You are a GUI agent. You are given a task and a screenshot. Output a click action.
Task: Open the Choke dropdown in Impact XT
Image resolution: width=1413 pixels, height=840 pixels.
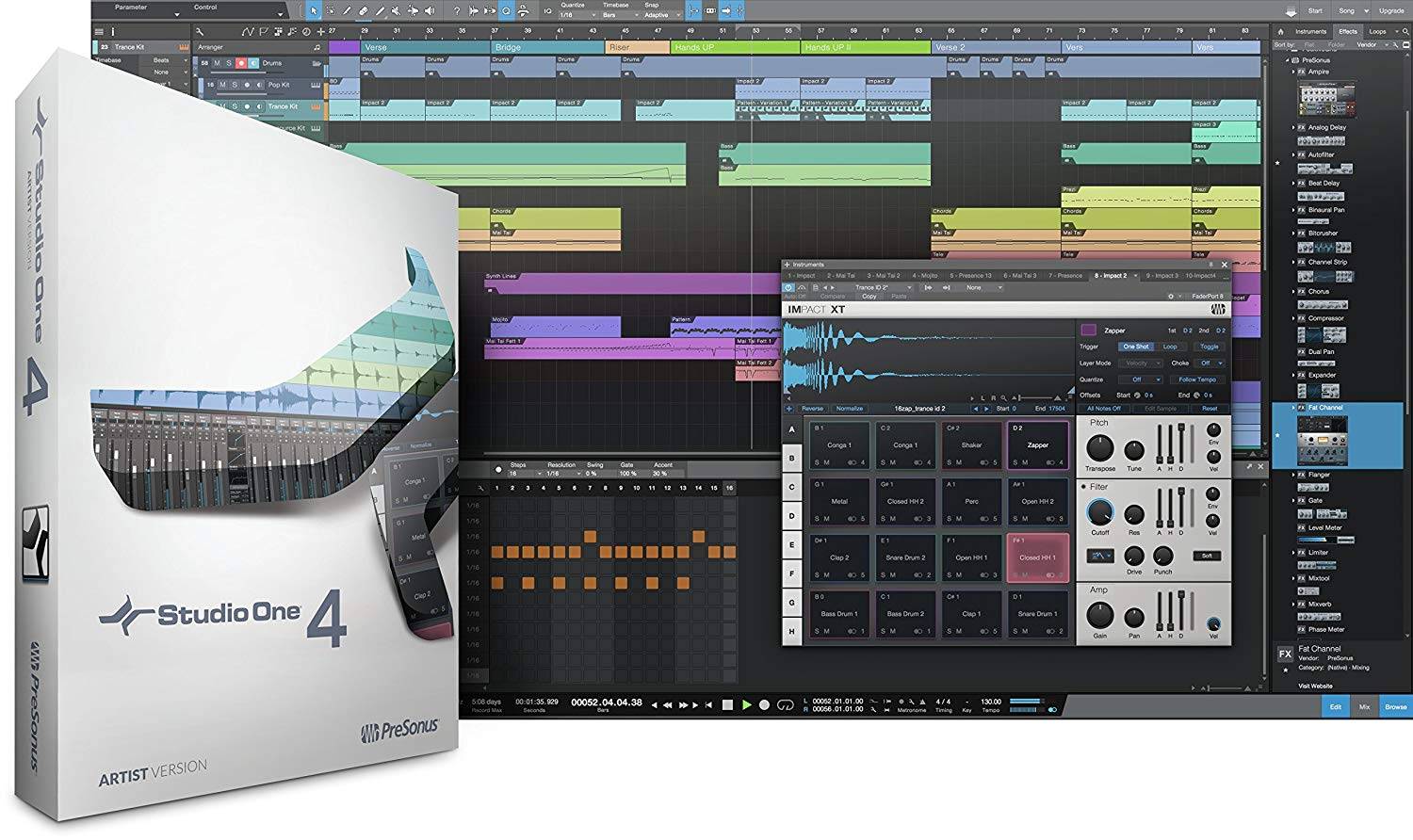tap(1209, 363)
